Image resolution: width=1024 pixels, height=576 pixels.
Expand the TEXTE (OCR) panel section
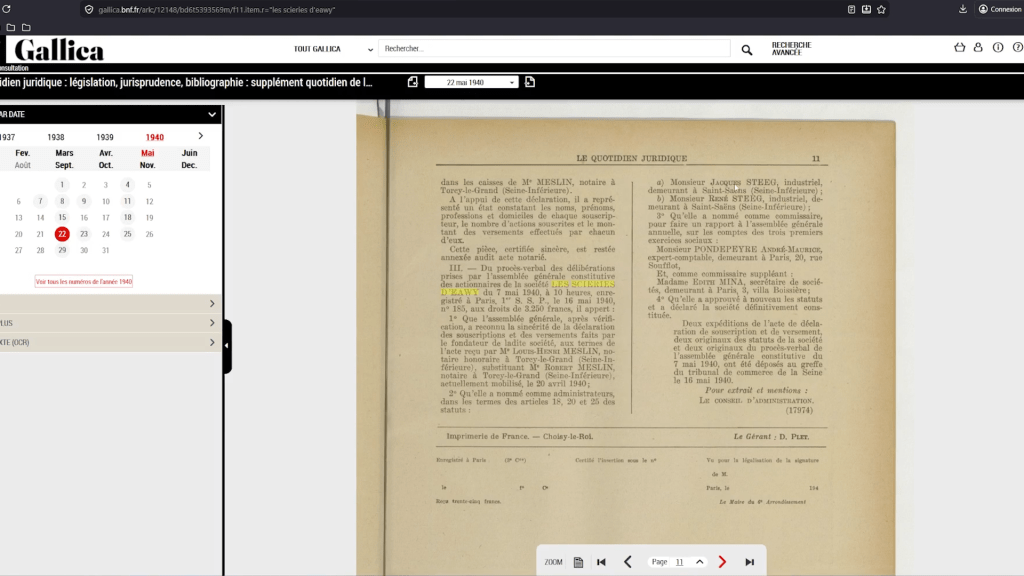110,343
